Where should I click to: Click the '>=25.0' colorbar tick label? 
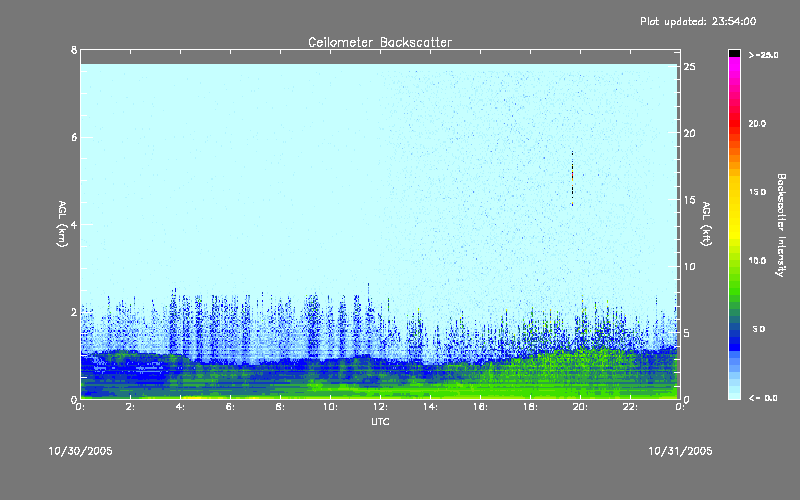coord(763,55)
